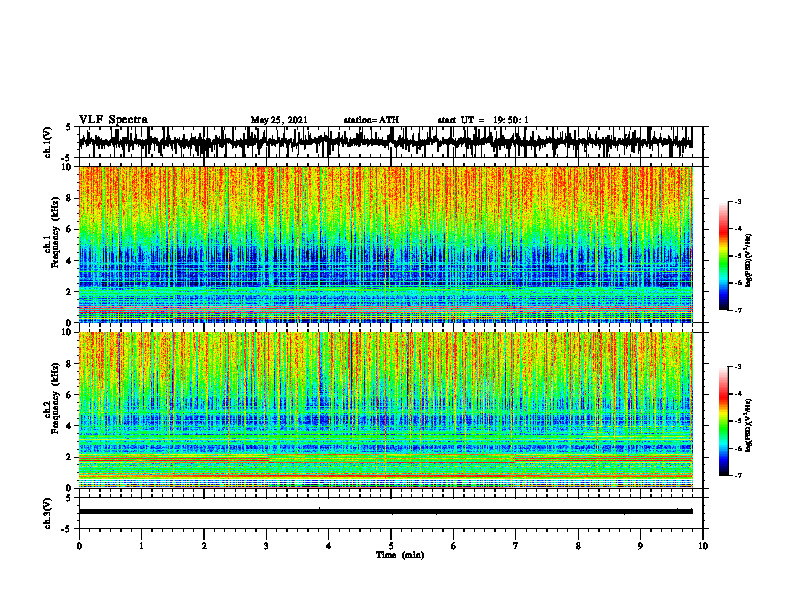Click time axis tick label "8"
792x612 pixels.
(x=578, y=546)
